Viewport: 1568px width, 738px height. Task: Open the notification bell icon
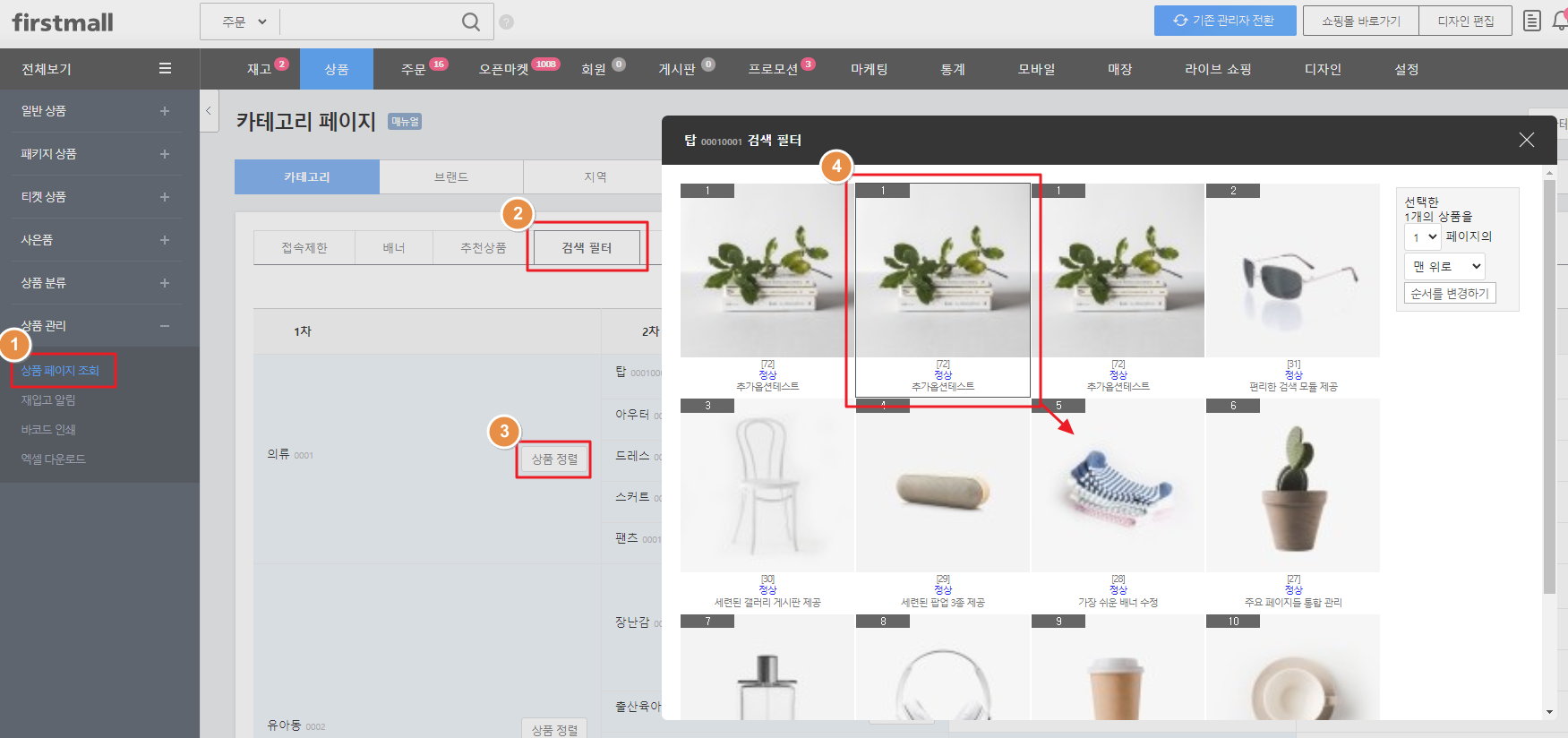[1560, 21]
